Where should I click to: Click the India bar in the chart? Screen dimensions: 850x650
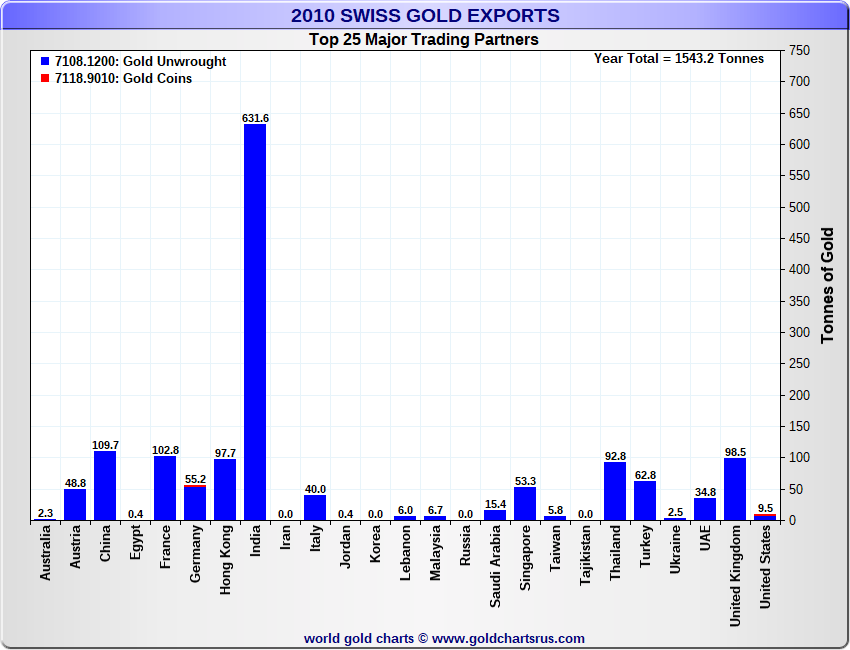255,323
